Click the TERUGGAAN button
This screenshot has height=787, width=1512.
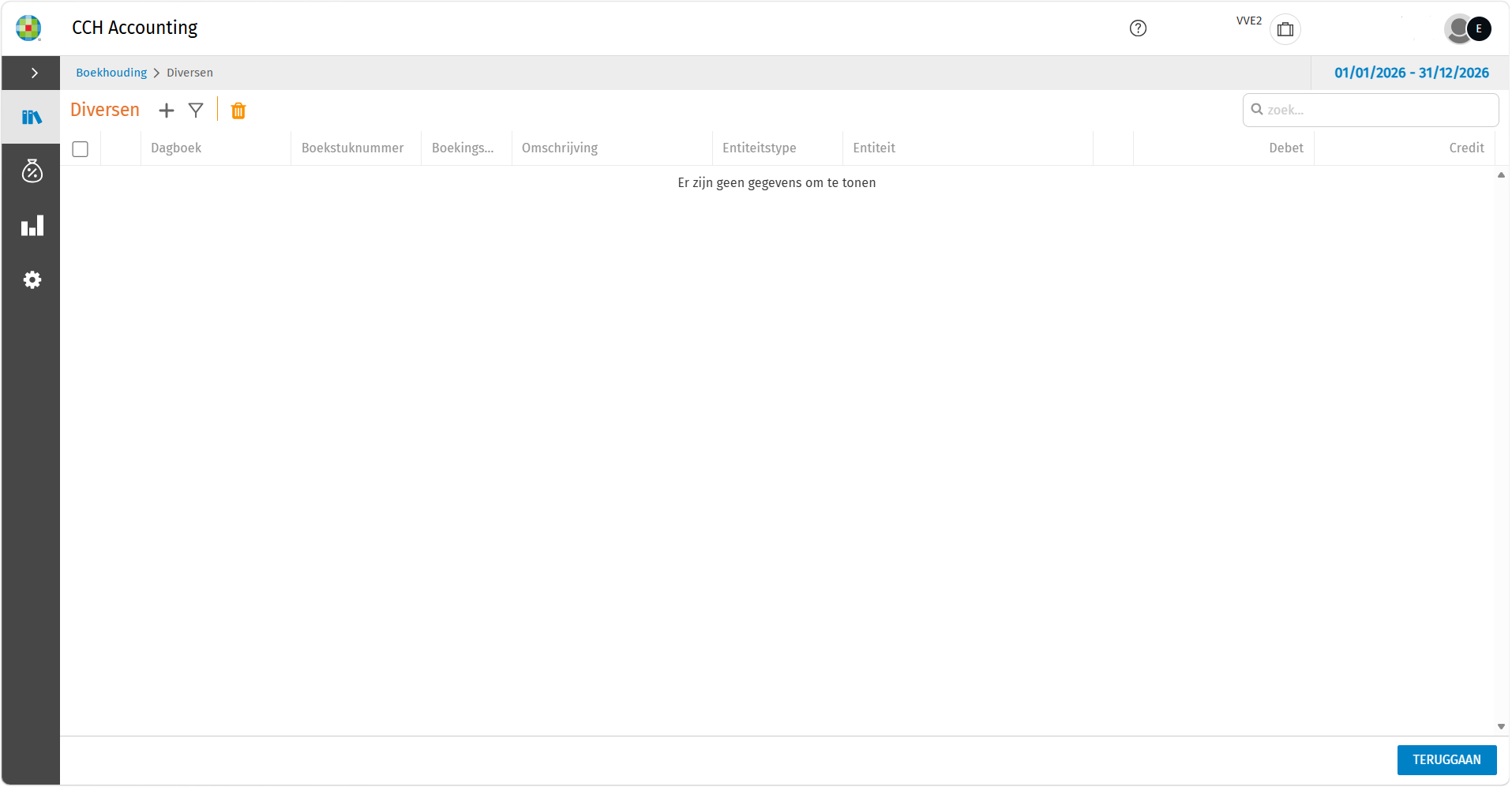(1446, 759)
